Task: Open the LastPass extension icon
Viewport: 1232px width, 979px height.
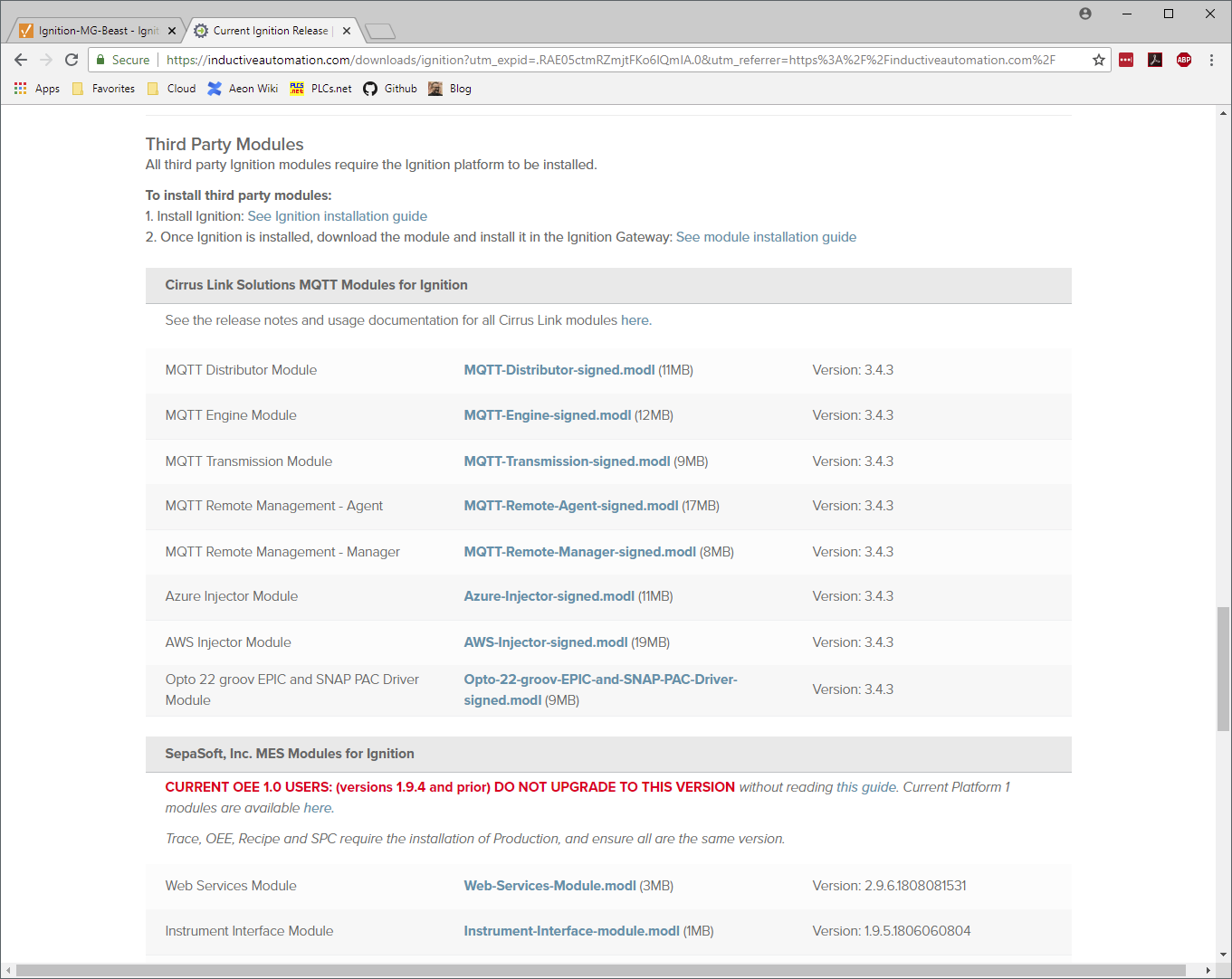Action: [1126, 60]
